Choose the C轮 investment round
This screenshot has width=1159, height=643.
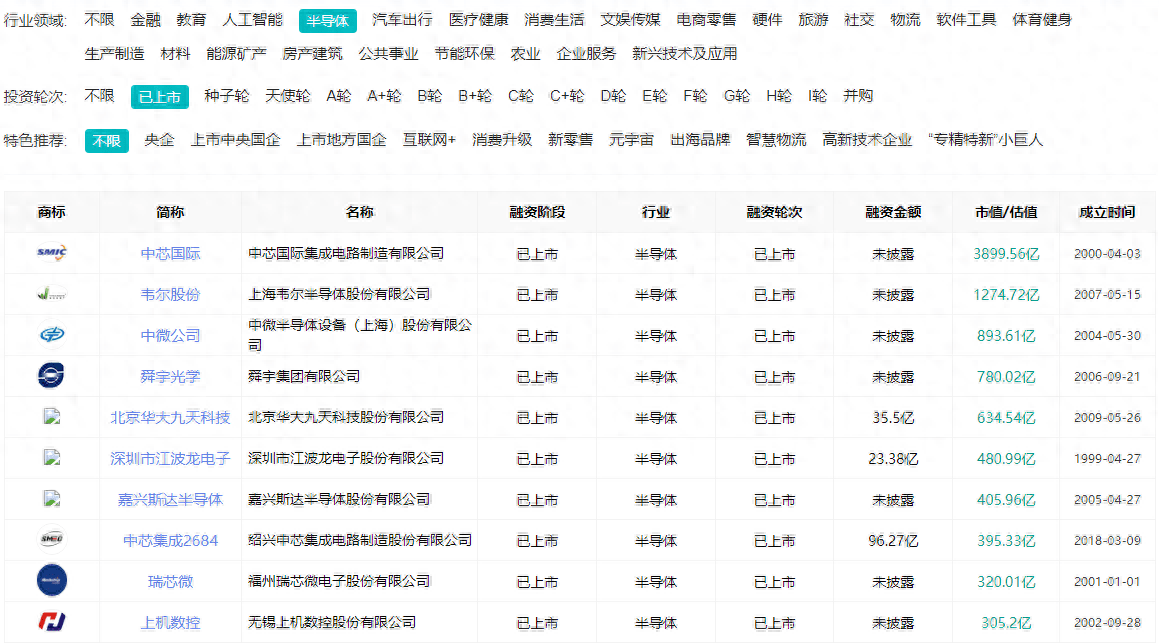[x=521, y=96]
